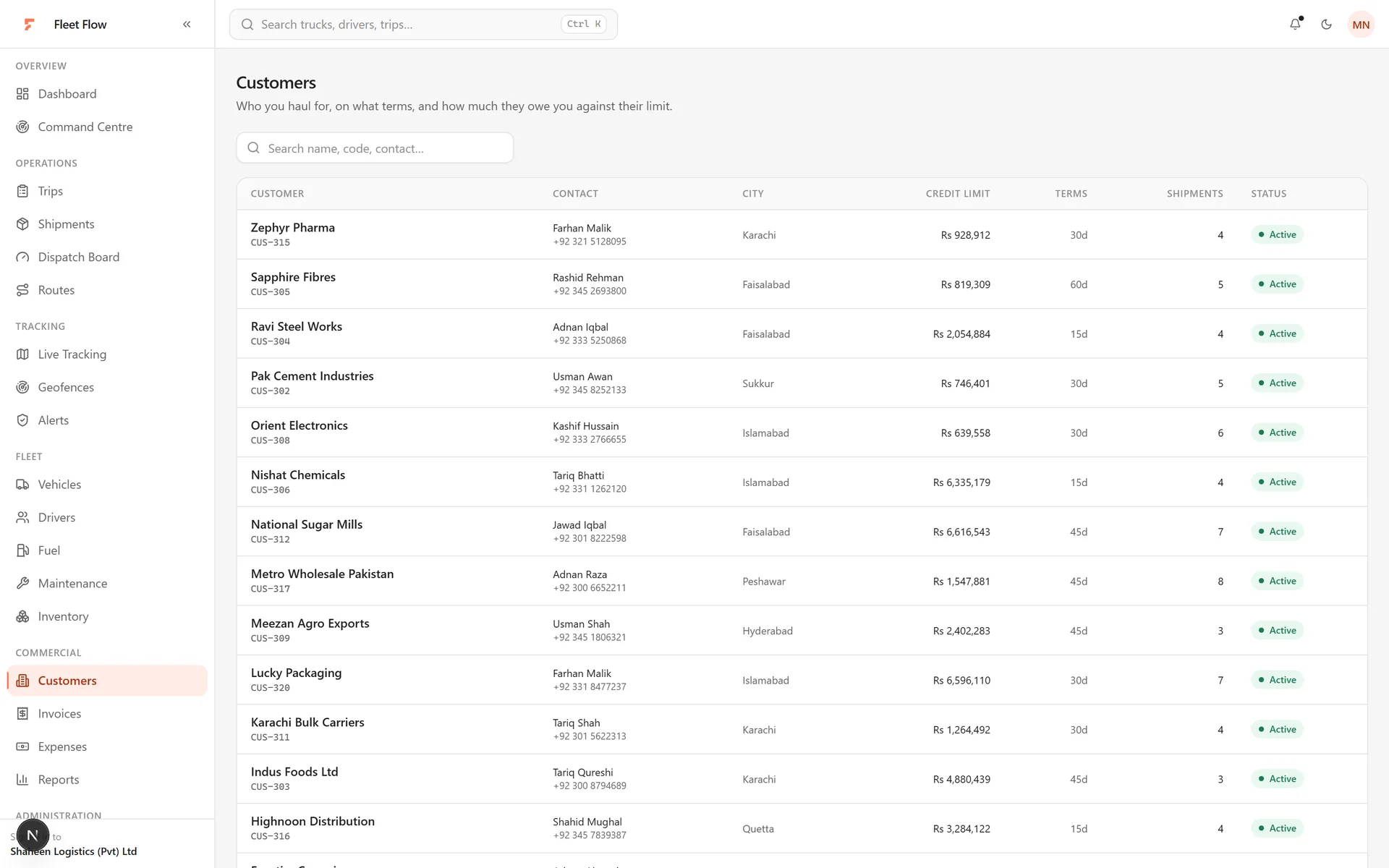1389x868 pixels.
Task: Open Inventory boxes icon
Action: click(x=23, y=617)
